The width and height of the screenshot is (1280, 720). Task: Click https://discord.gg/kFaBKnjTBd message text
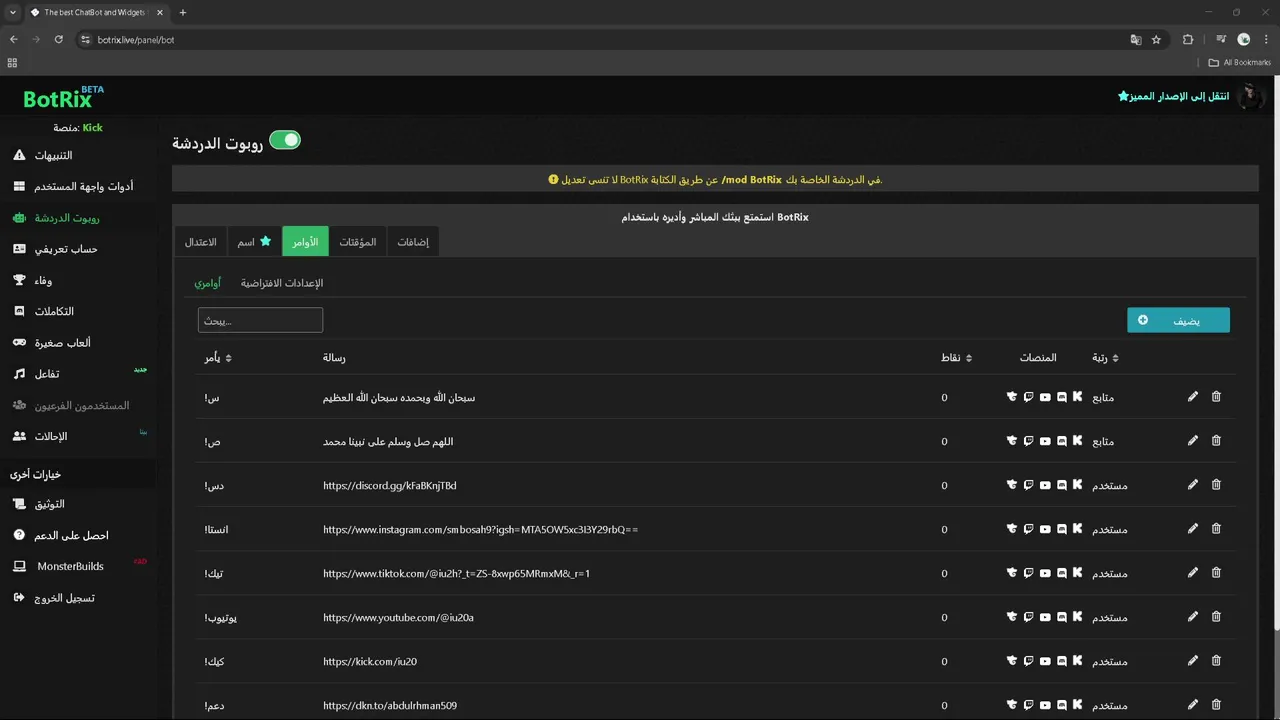(x=389, y=486)
